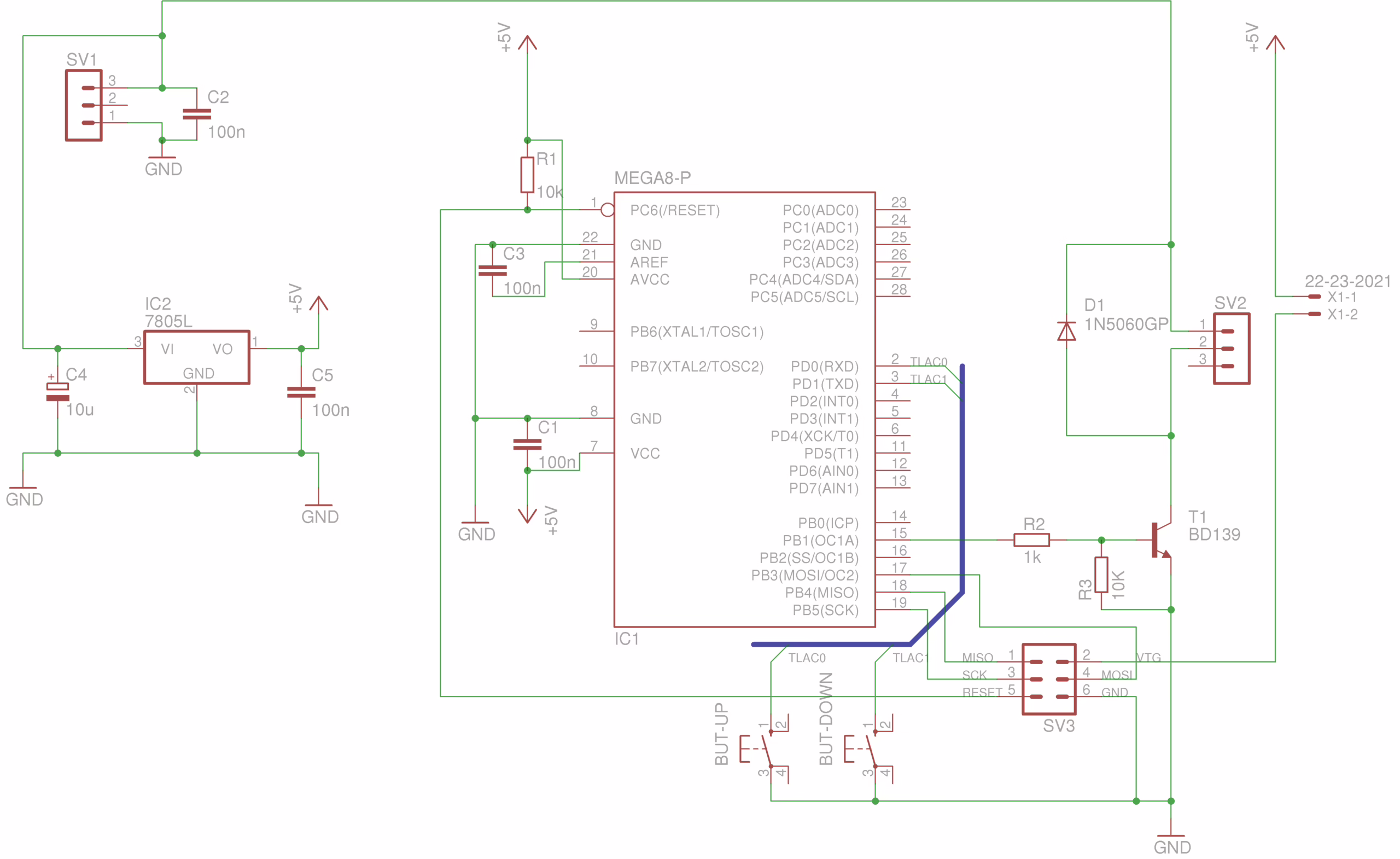The image size is (1400, 859).
Task: Select the C5 100n capacitor
Action: 301,392
